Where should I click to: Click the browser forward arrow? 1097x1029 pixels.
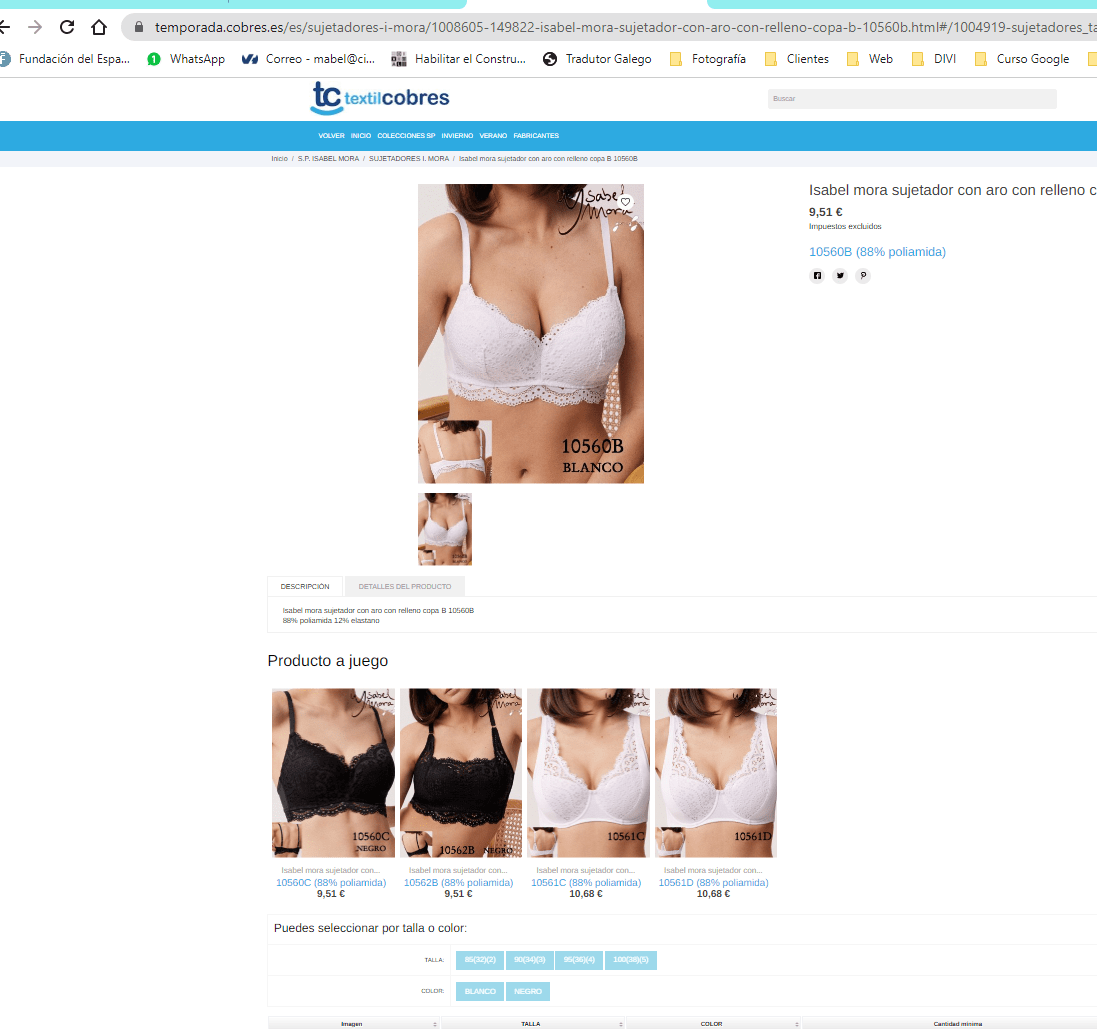pyautogui.click(x=35, y=27)
